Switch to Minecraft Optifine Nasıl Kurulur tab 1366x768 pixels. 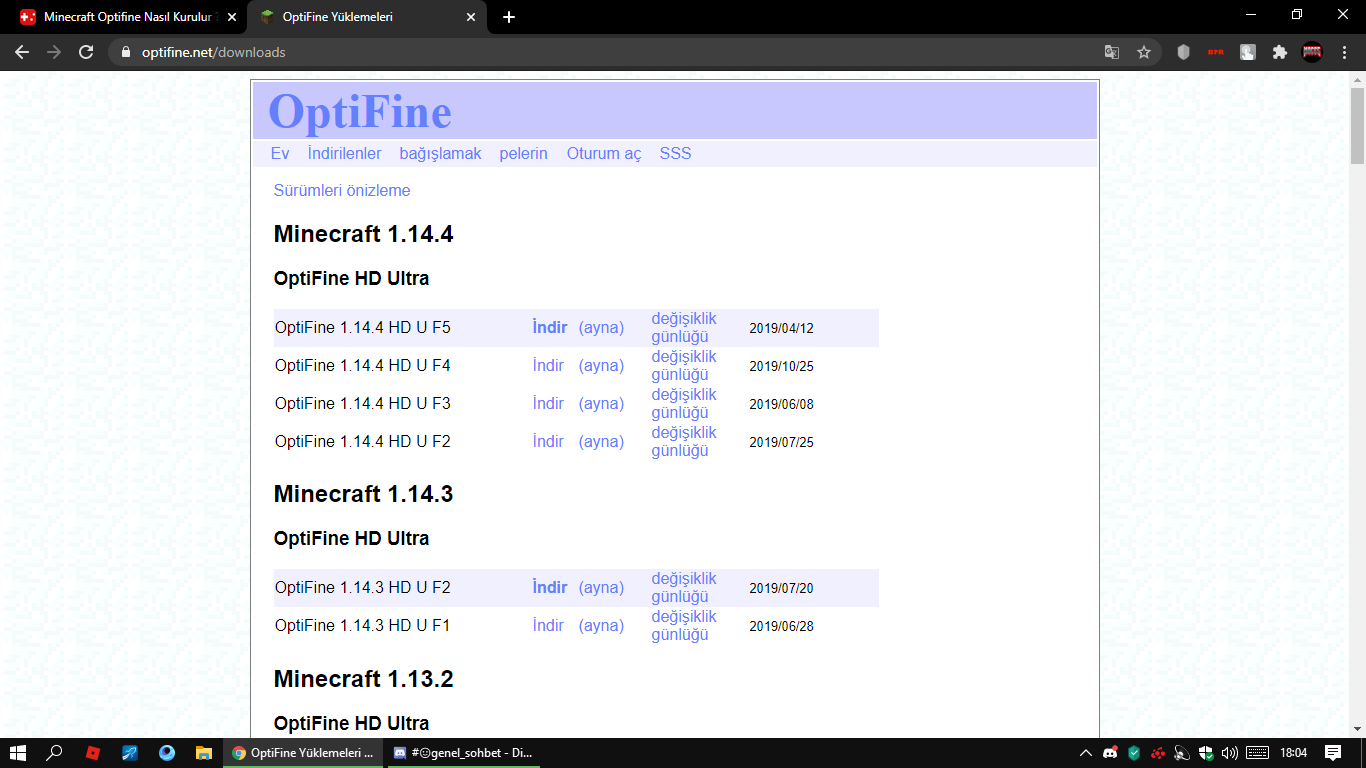coord(127,17)
